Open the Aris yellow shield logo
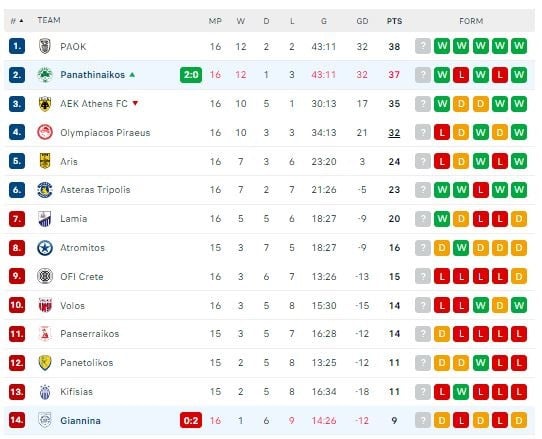This screenshot has height=439, width=542. [x=45, y=161]
